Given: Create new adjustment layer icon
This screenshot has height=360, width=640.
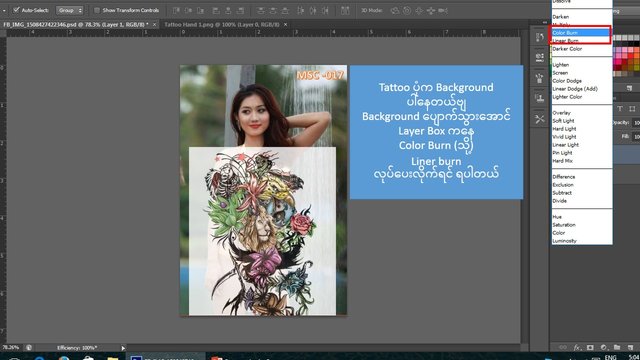Looking at the screenshot, I should tap(604, 348).
